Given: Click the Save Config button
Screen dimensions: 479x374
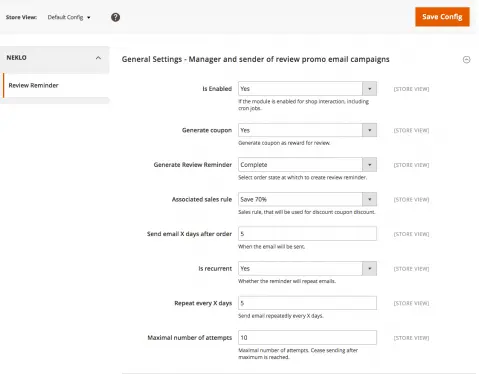Looking at the screenshot, I should tap(442, 17).
